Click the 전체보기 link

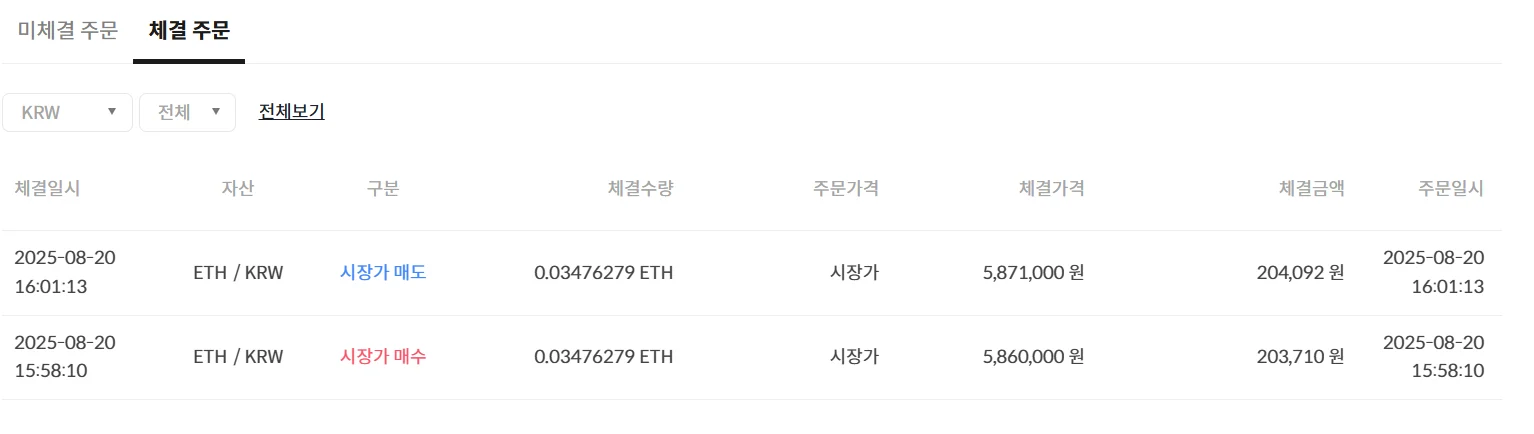291,111
